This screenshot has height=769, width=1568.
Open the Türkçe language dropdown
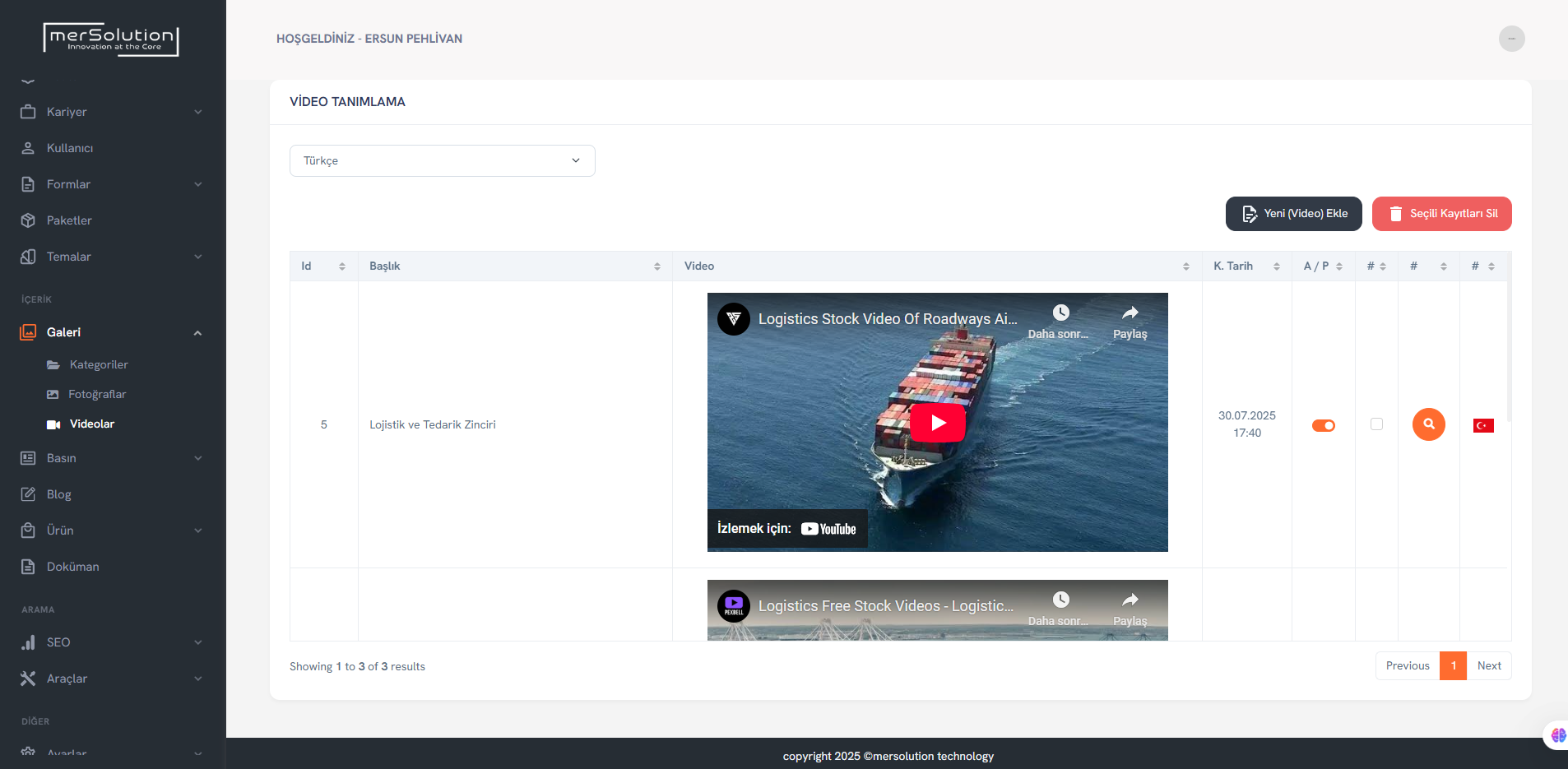442,160
